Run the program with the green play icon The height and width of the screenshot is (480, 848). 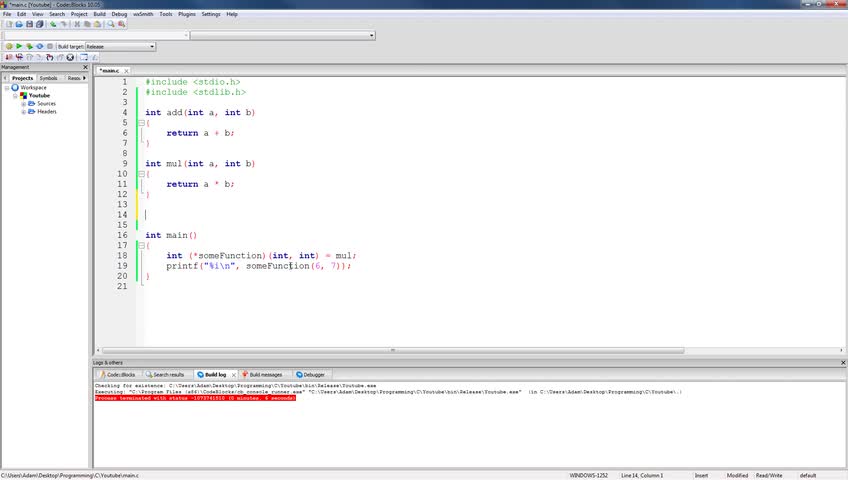[x=19, y=46]
